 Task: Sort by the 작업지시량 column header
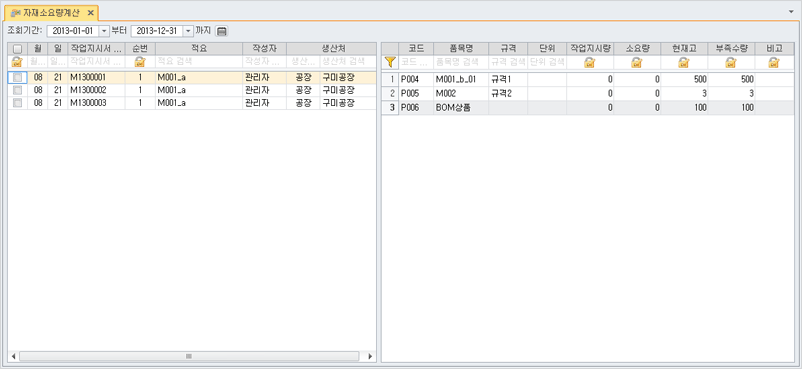pyautogui.click(x=589, y=49)
